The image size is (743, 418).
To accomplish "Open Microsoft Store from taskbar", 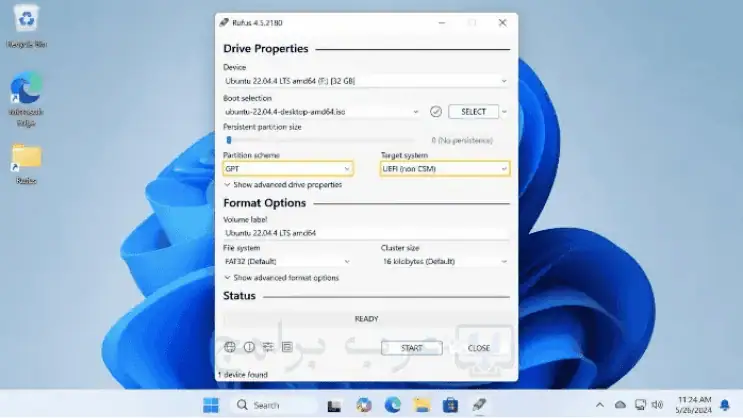I will pos(450,405).
